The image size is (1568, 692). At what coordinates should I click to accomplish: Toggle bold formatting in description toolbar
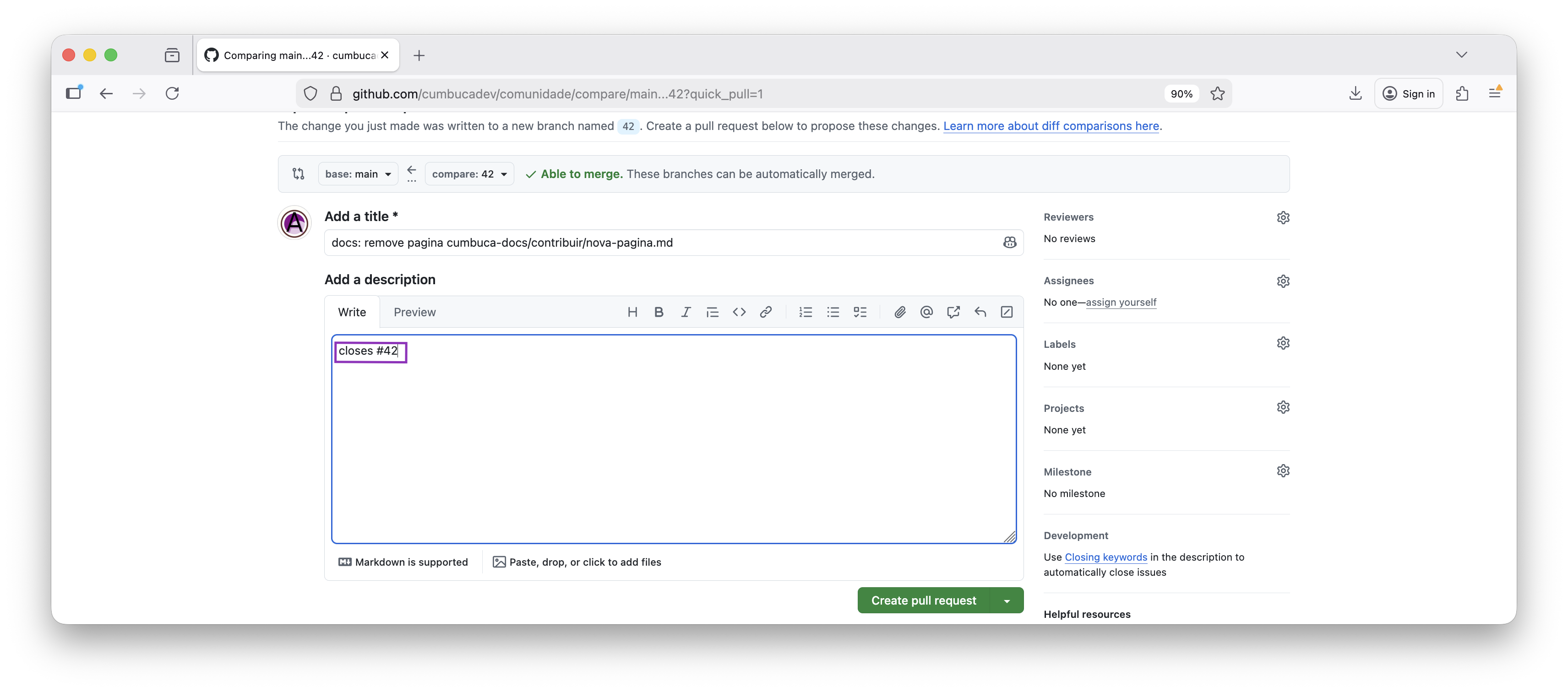[659, 312]
